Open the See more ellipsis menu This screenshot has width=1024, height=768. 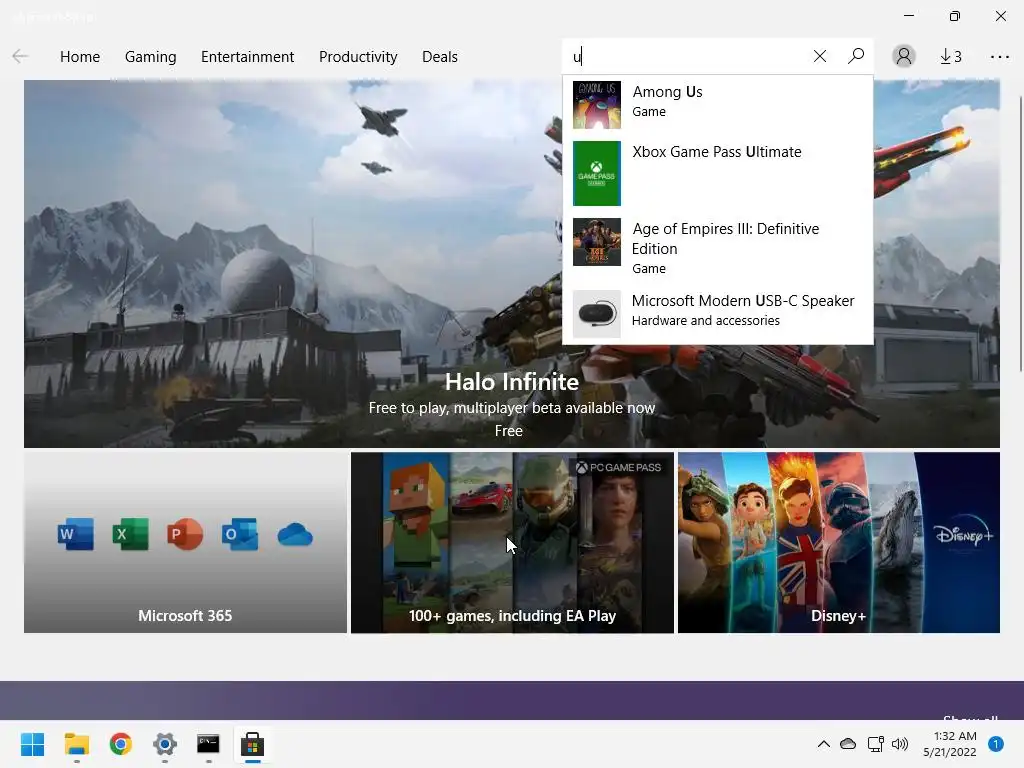pos(999,57)
